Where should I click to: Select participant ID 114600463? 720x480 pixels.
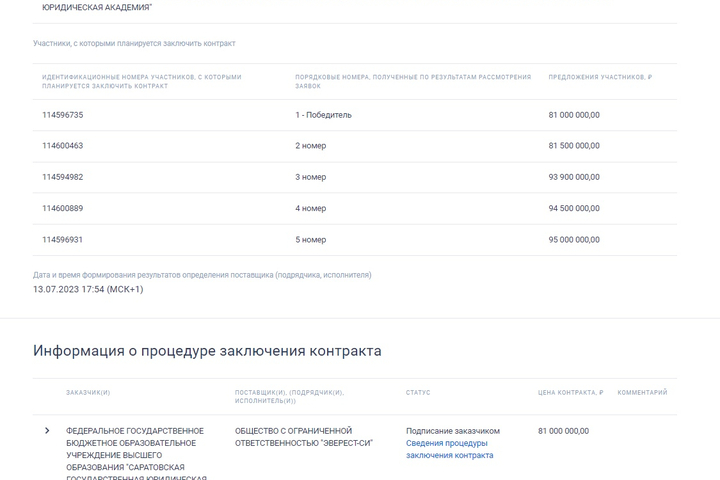pos(62,146)
